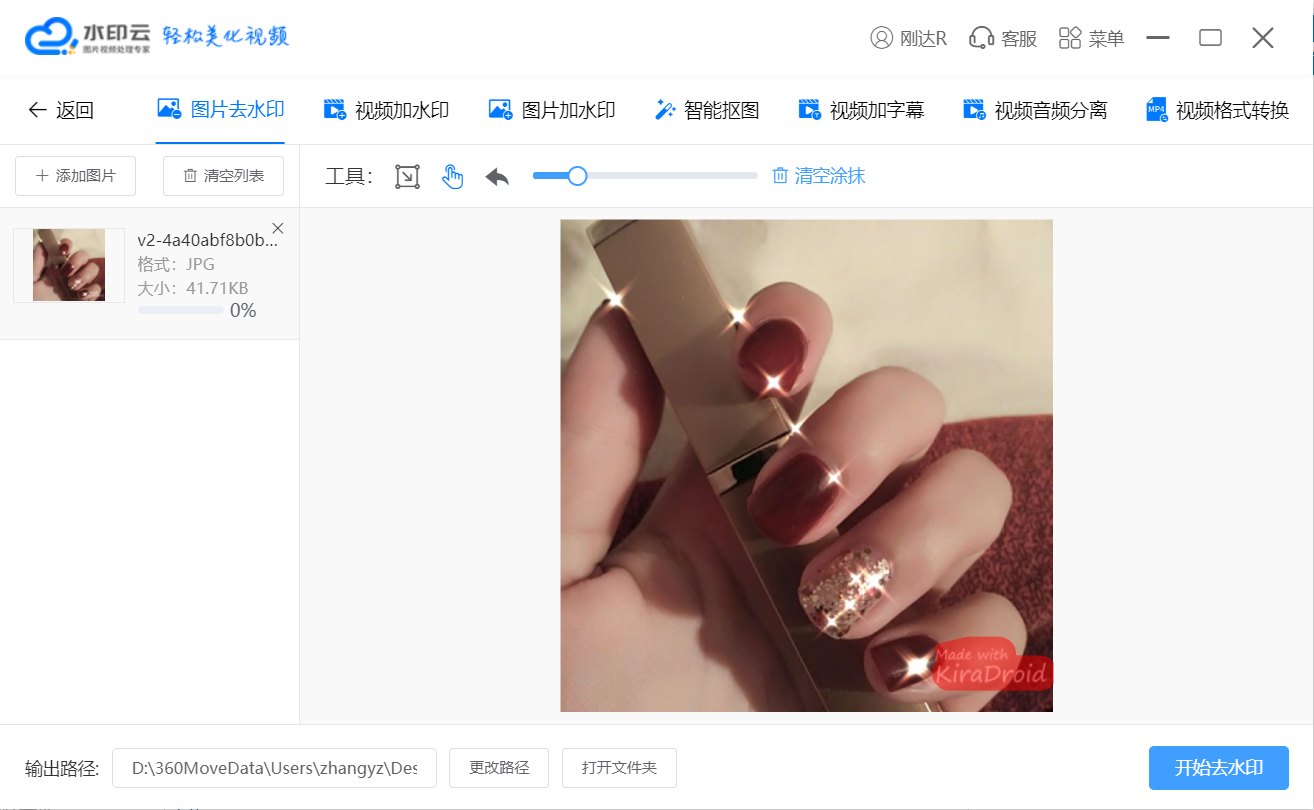Click the brush size slider handle
Screen dimensions: 1314x810
pyautogui.click(x=577, y=176)
